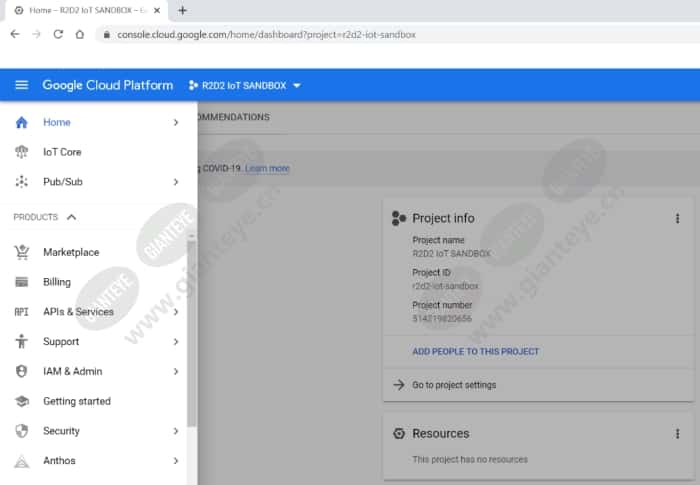Switch to the RECOMMENDATIONS tab
Screen dimensions: 700x485
point(233,117)
